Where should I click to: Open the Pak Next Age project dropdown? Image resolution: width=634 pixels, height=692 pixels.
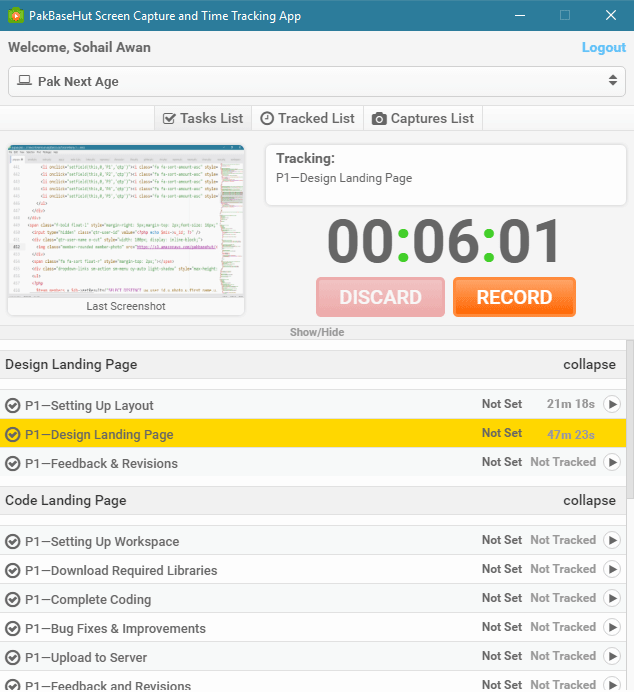point(317,82)
